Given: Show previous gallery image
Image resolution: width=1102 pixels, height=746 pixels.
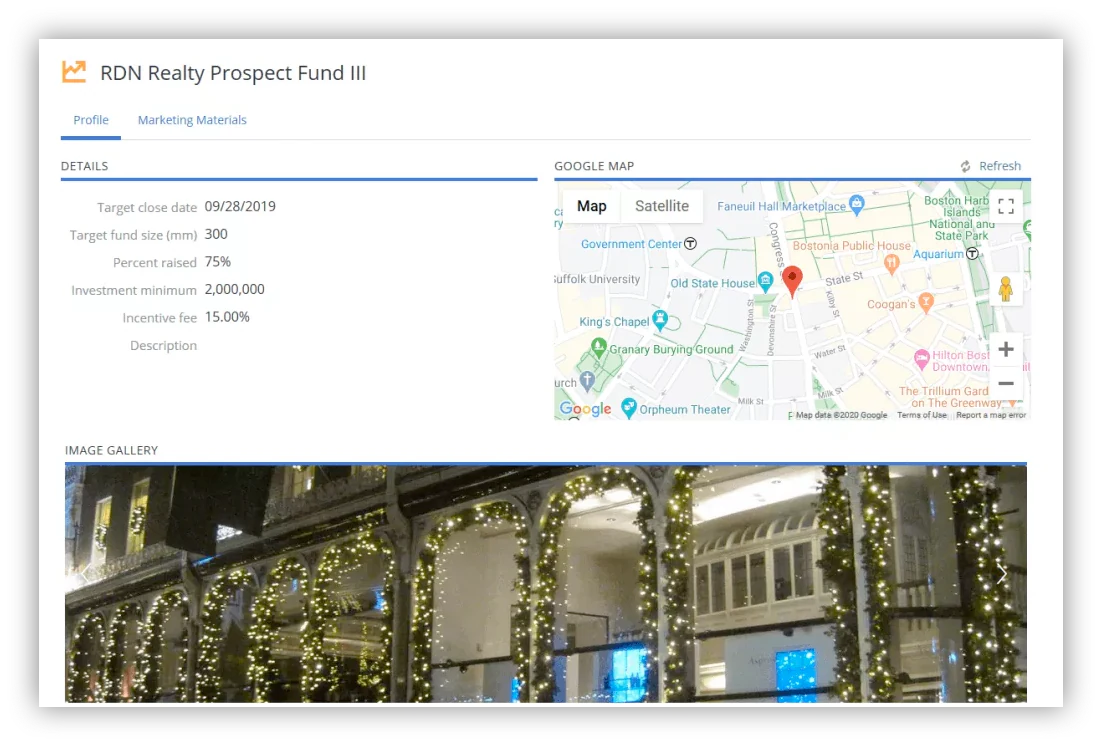Looking at the screenshot, I should 84,574.
